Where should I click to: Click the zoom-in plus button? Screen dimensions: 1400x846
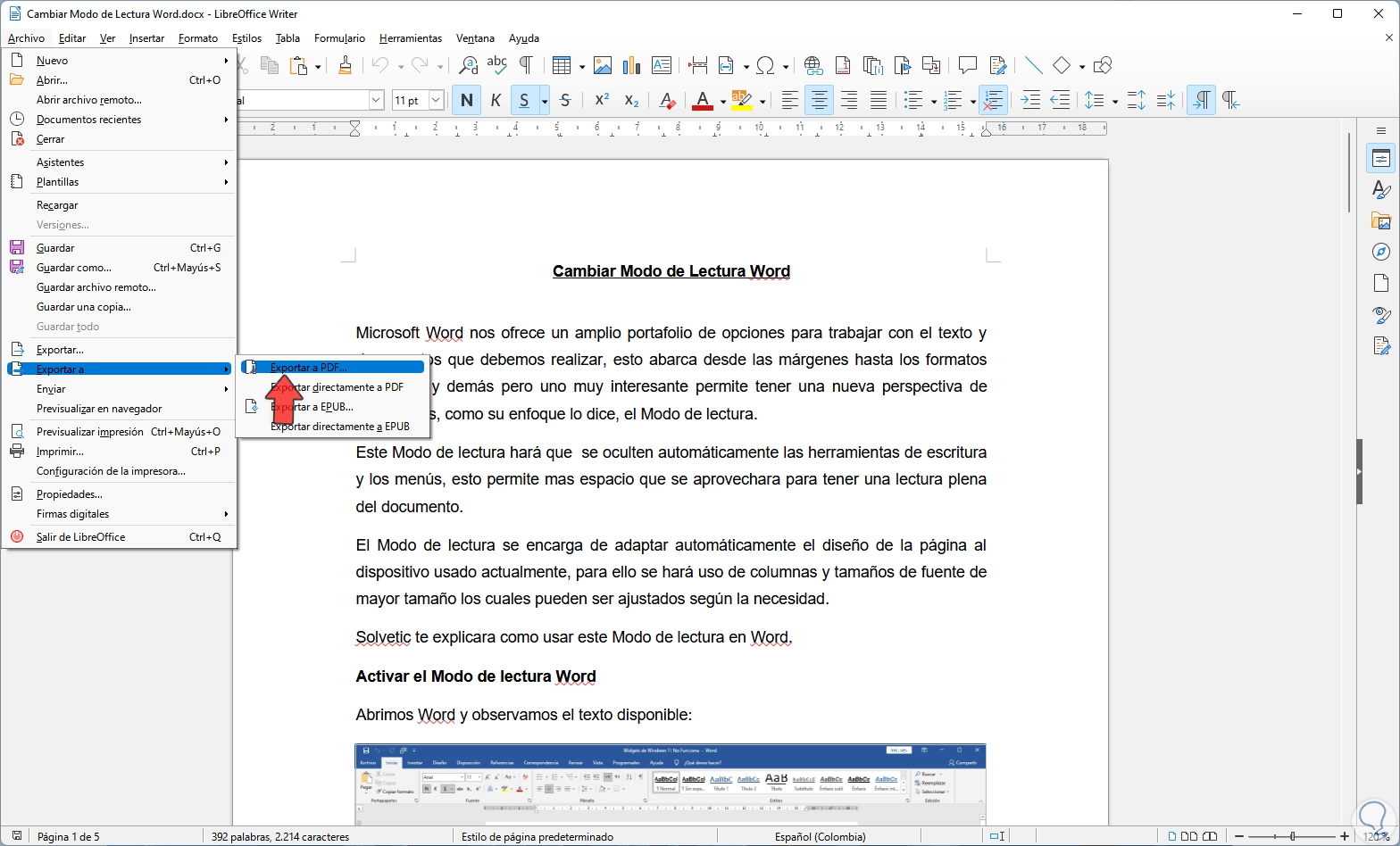(x=1344, y=836)
